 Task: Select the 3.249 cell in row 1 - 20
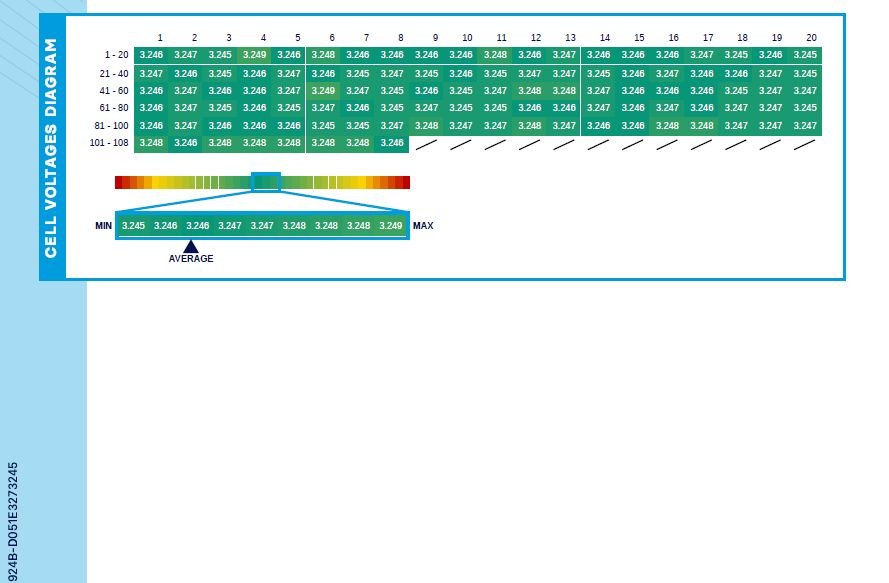pyautogui.click(x=254, y=55)
